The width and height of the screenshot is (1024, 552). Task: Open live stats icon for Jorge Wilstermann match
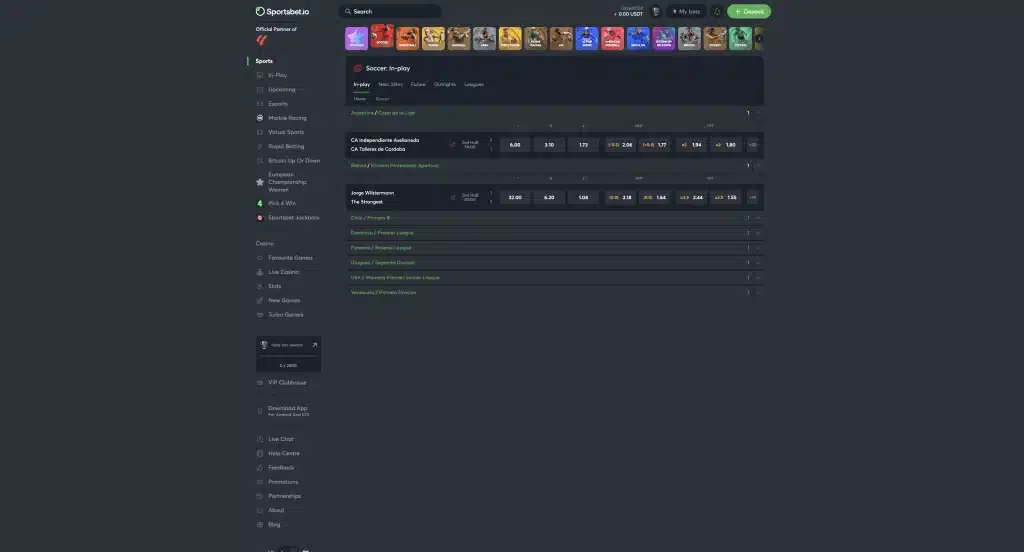[452, 198]
